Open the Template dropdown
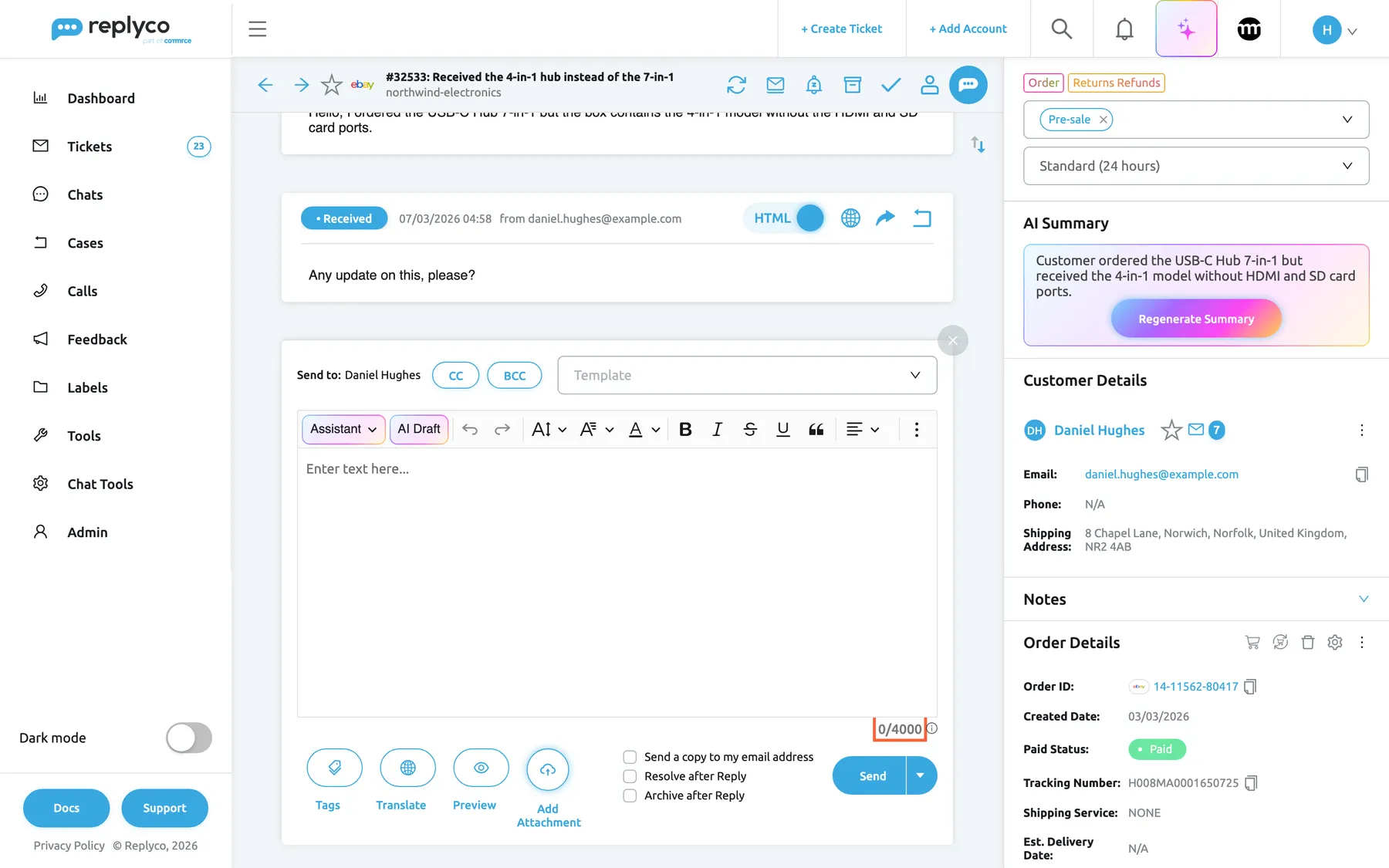 coord(747,375)
